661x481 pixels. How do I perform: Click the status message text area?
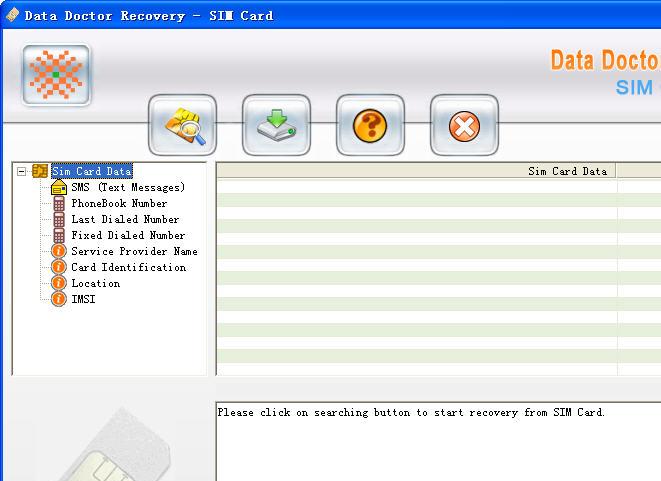(x=438, y=440)
